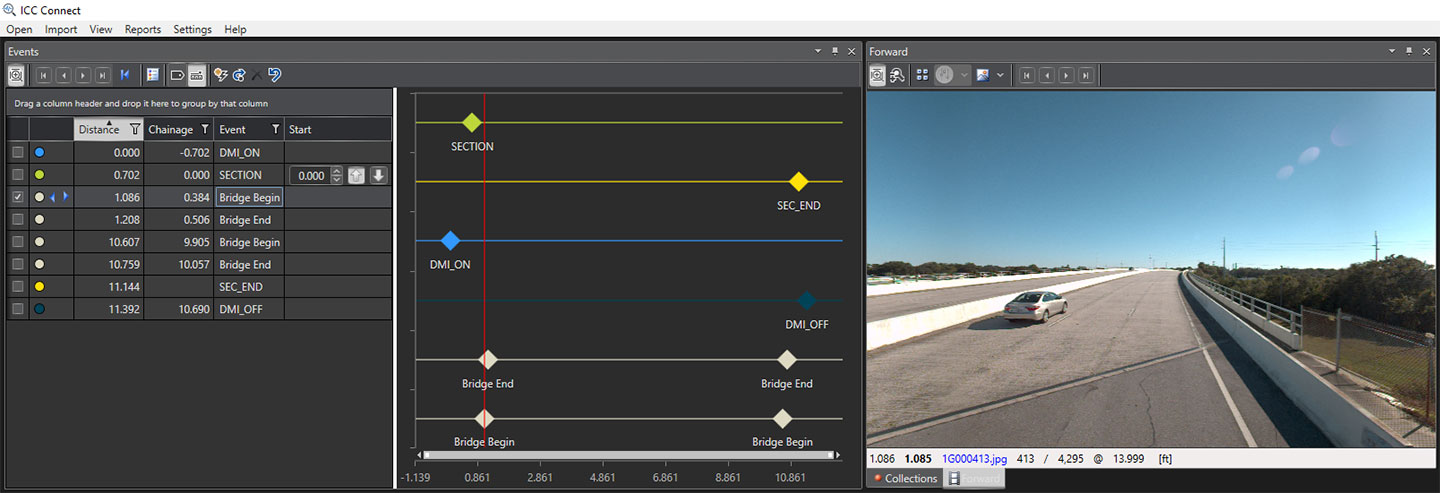Click the SECTION row down arrow button

click(x=378, y=175)
